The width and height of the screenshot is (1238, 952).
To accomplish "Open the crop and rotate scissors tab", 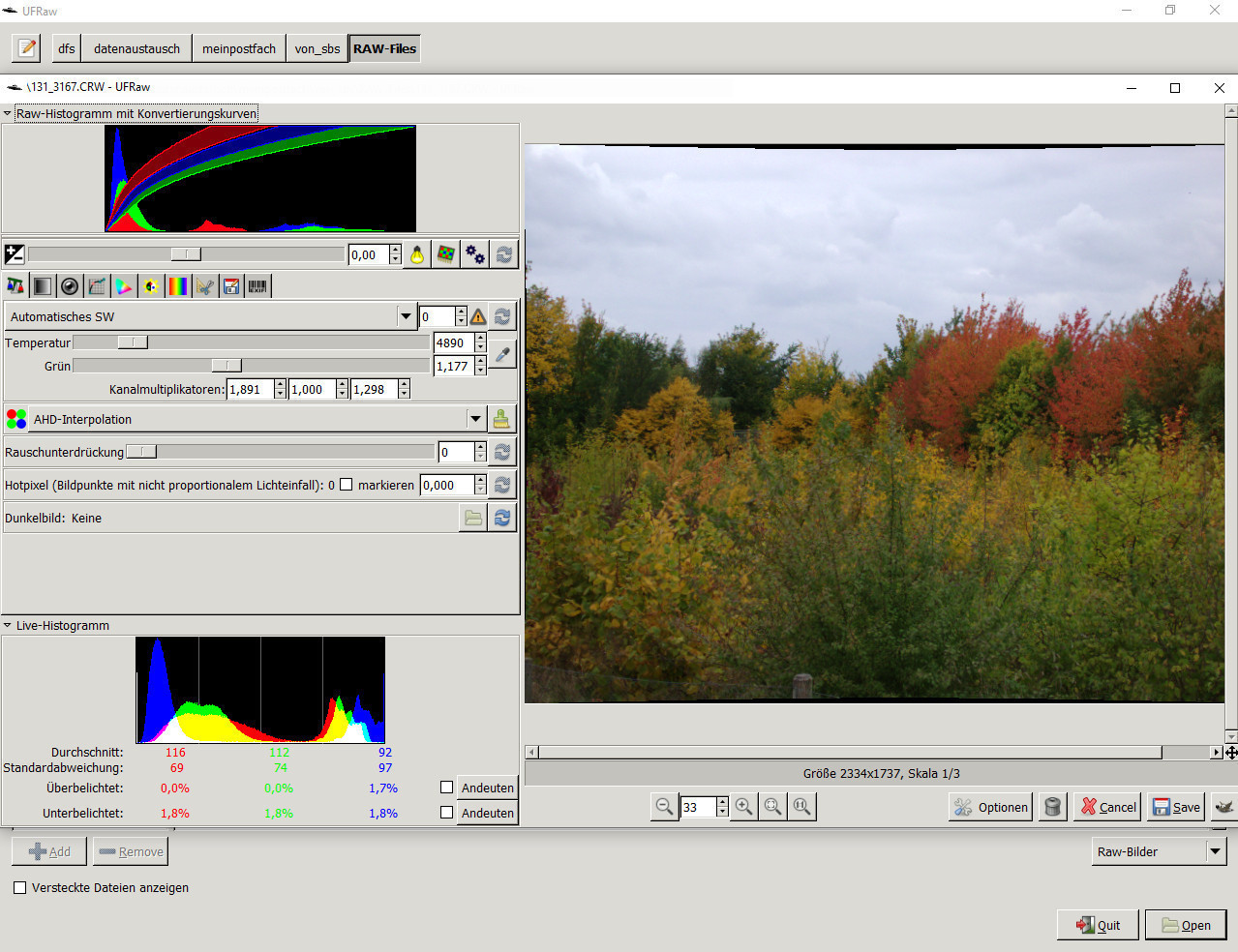I will [204, 286].
